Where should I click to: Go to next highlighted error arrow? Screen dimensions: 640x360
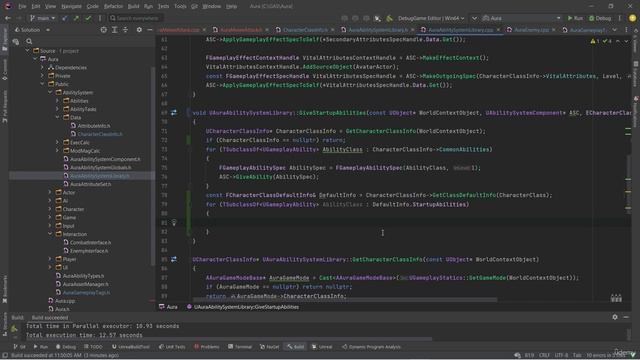(x=626, y=41)
